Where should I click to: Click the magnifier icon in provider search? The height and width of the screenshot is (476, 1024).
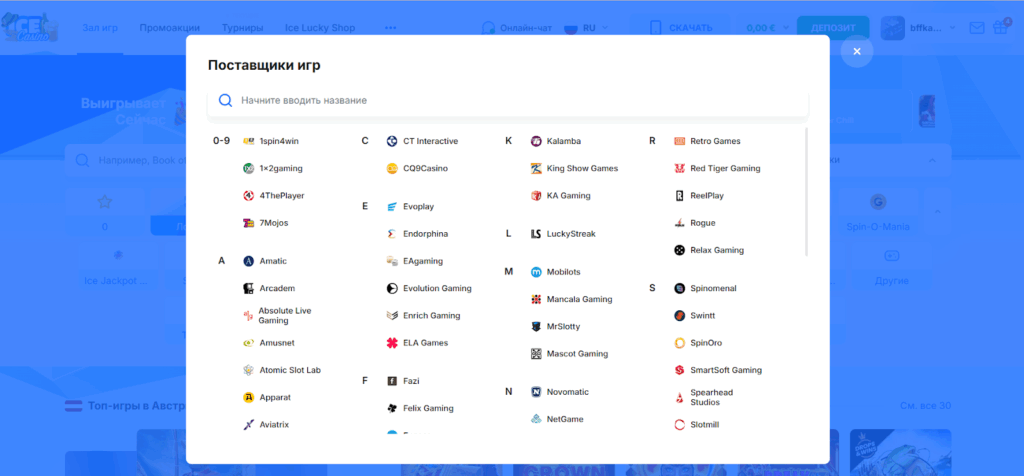225,100
